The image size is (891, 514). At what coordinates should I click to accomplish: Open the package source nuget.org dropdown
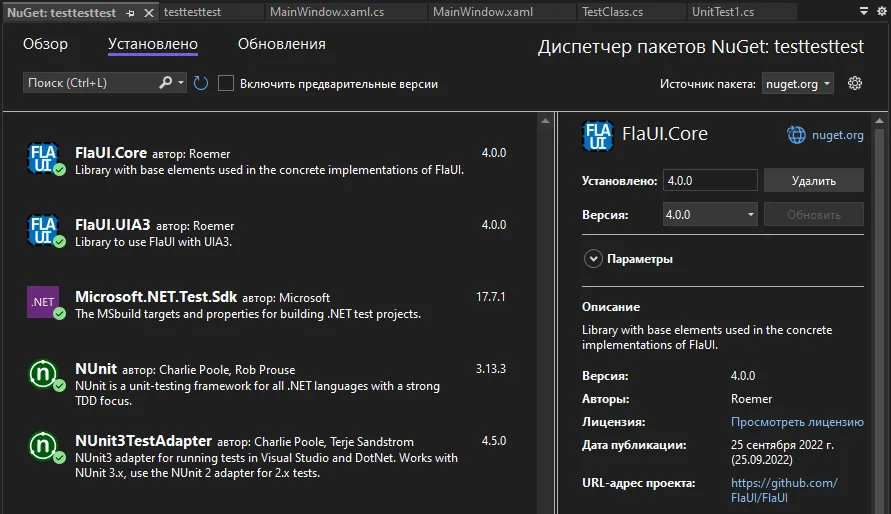[x=797, y=84]
